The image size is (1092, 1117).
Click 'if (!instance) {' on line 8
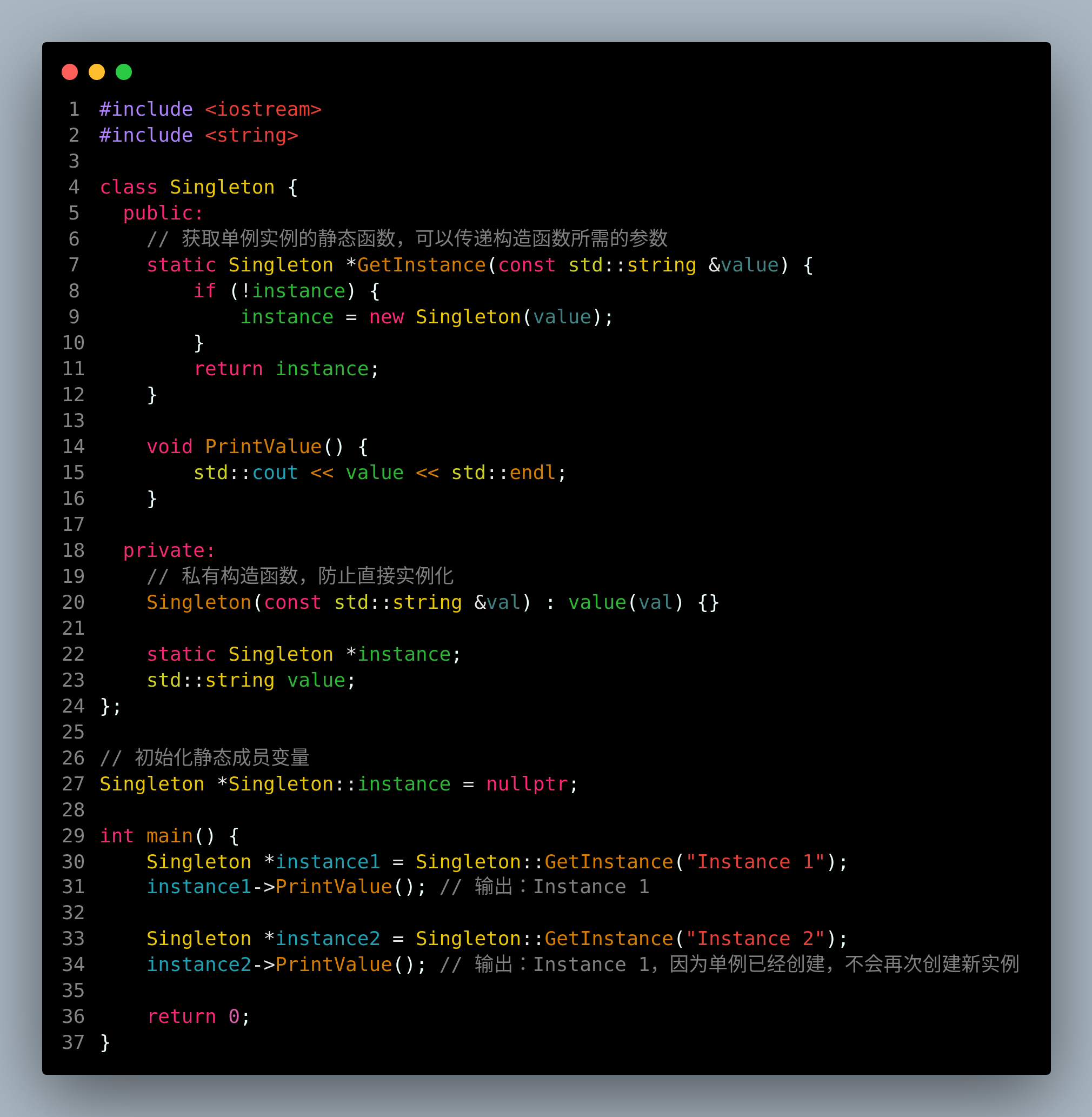(x=287, y=291)
